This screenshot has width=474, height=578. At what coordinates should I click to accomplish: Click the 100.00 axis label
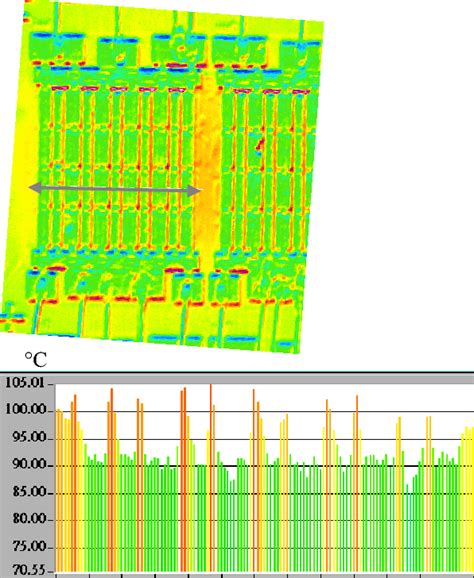pos(26,410)
